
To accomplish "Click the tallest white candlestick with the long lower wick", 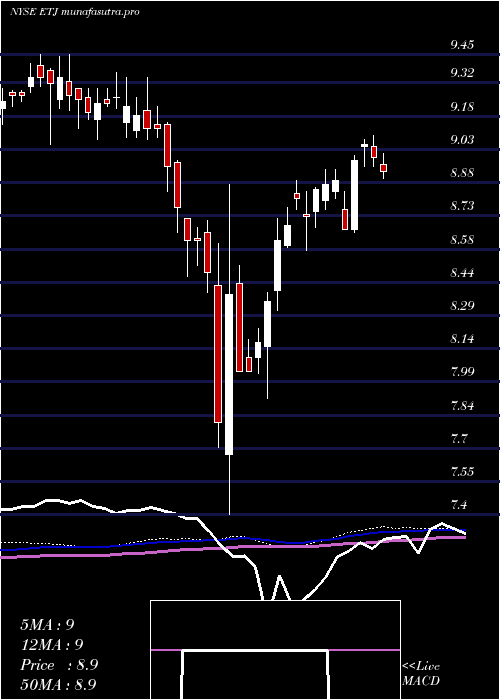I will [229, 349].
